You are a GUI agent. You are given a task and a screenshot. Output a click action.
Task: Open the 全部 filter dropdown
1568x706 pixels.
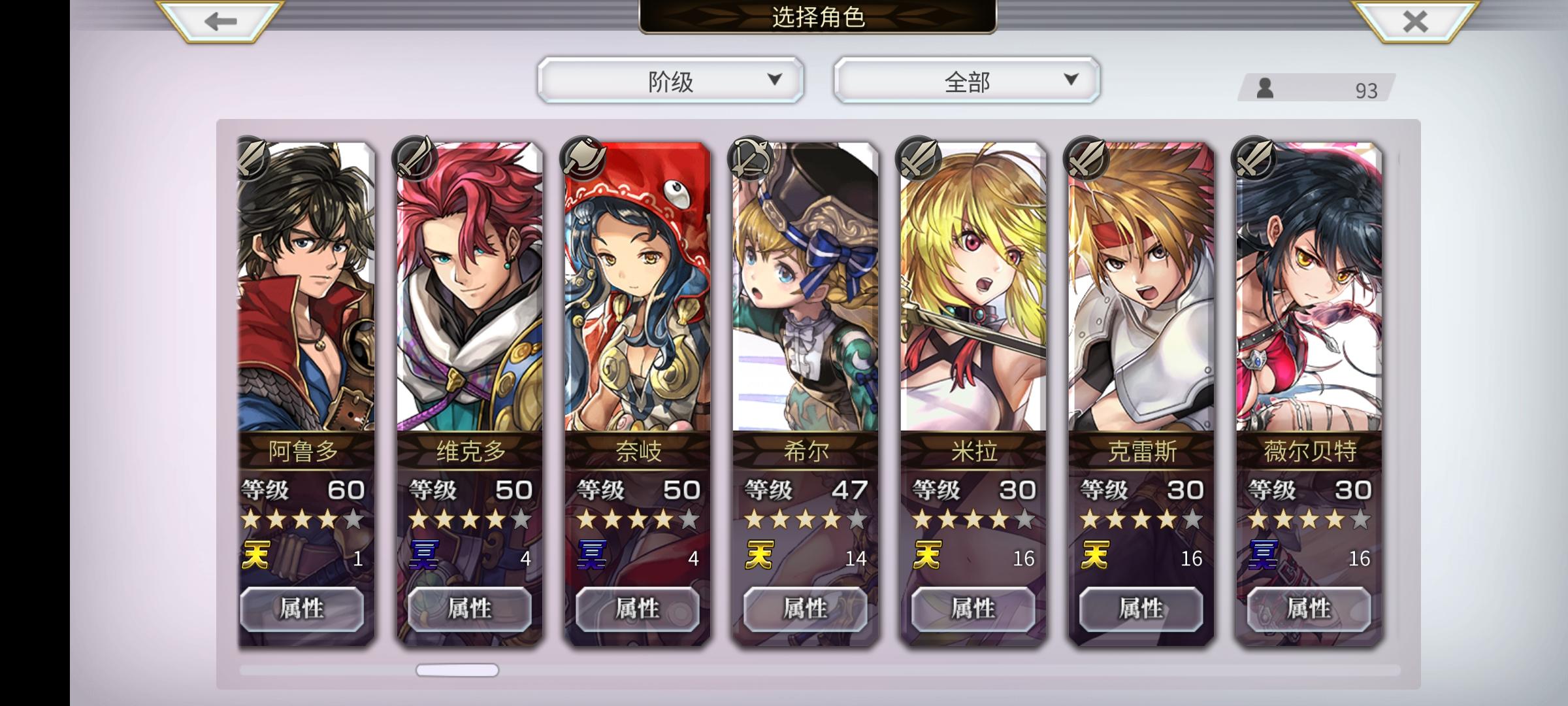pos(967,80)
